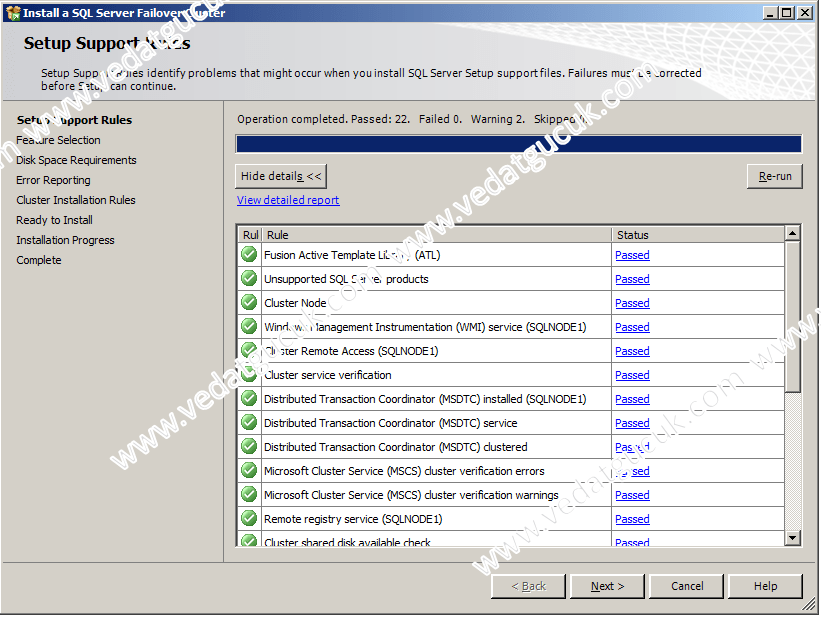Open Passed link for Cluster Remote Access

tap(632, 351)
